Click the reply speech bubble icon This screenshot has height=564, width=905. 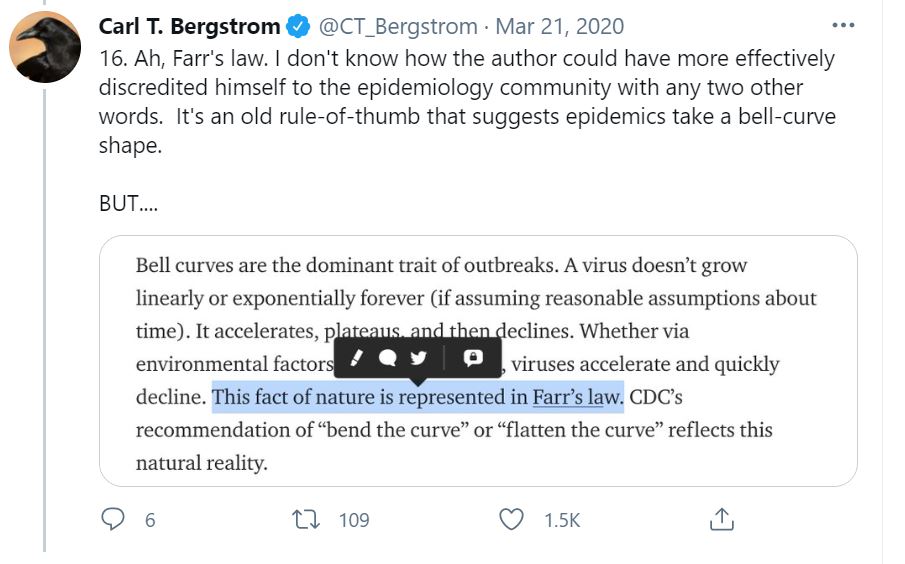(x=114, y=519)
